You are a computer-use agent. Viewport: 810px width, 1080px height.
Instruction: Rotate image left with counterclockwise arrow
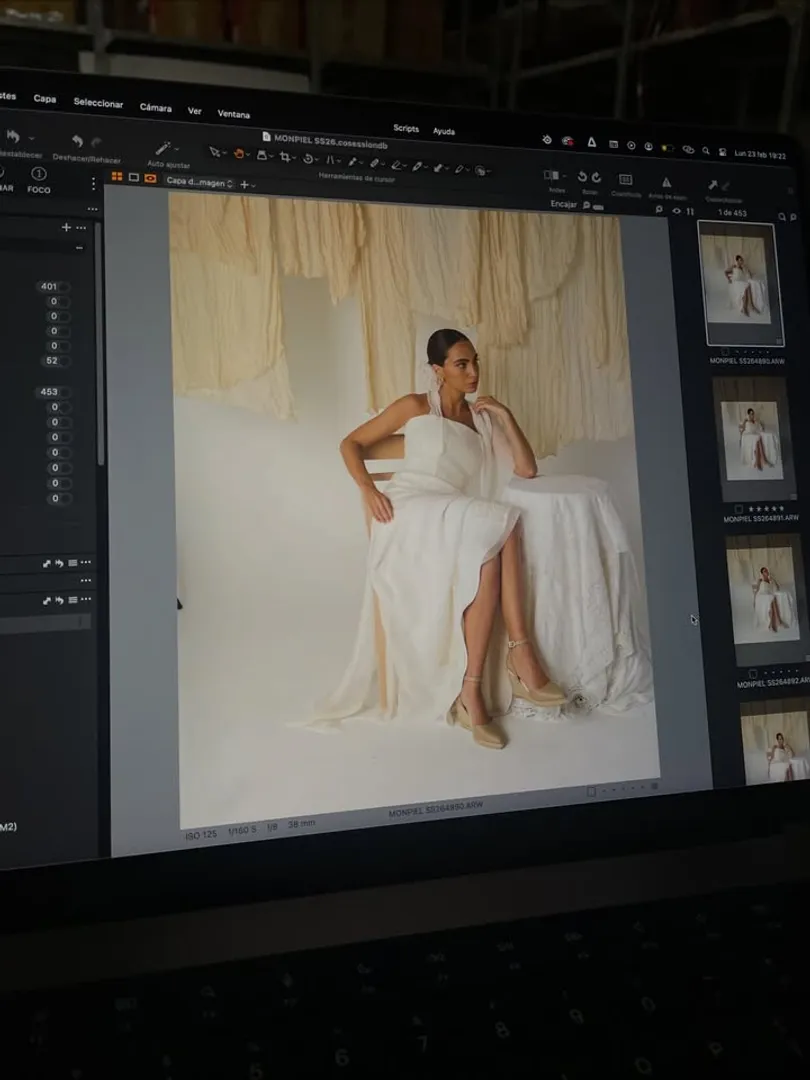click(582, 176)
